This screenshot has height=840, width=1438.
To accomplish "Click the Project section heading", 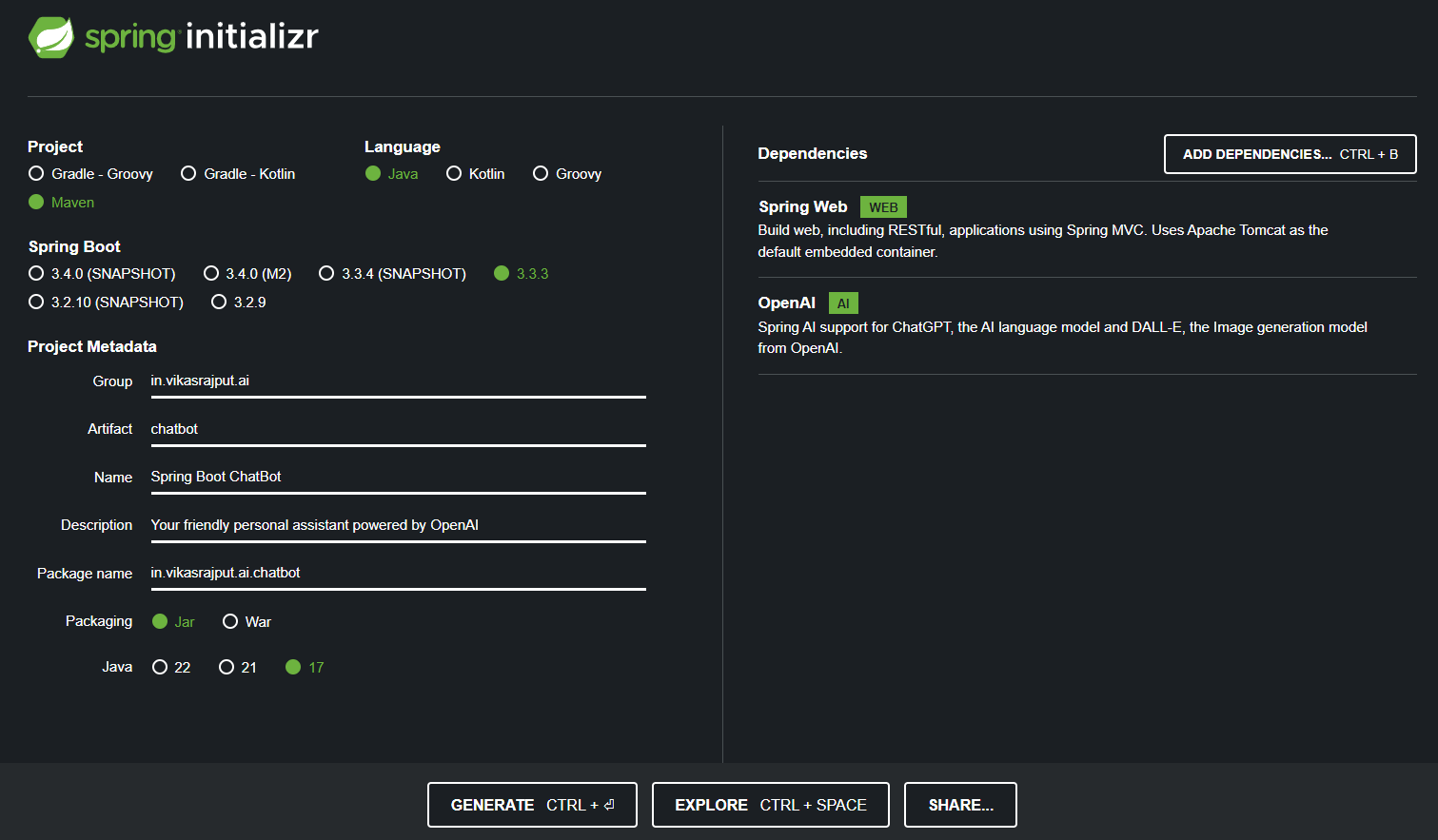I will 55,147.
